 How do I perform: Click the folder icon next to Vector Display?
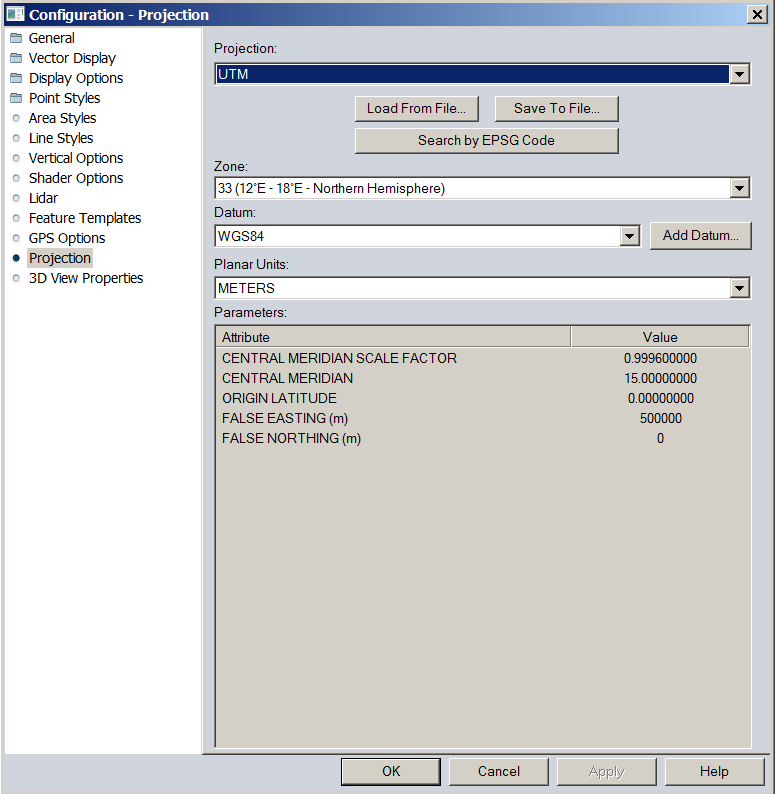pos(16,58)
